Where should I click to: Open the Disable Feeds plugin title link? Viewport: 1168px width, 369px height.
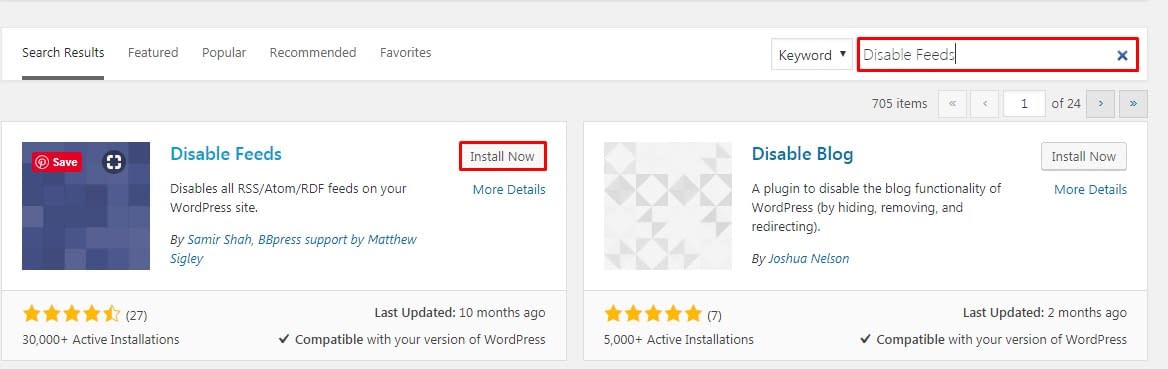(x=226, y=154)
